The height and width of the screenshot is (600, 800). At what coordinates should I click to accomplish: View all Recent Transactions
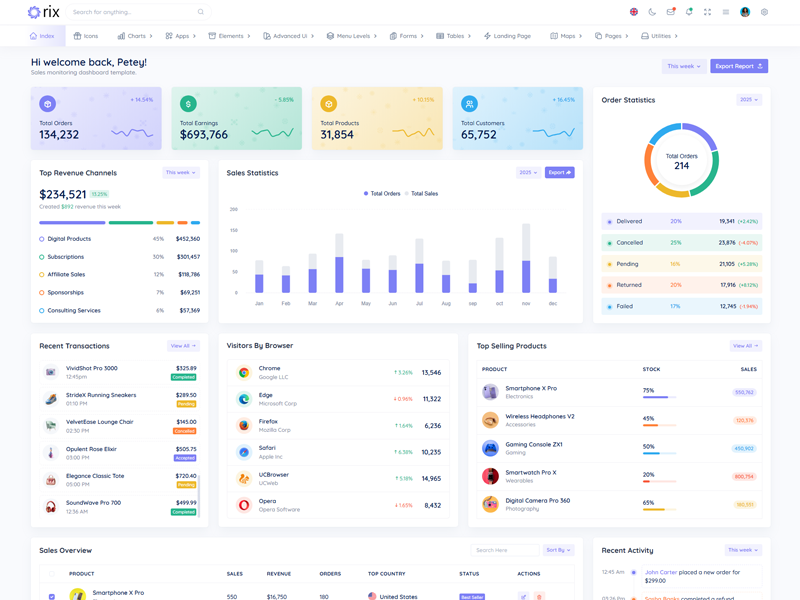(183, 346)
